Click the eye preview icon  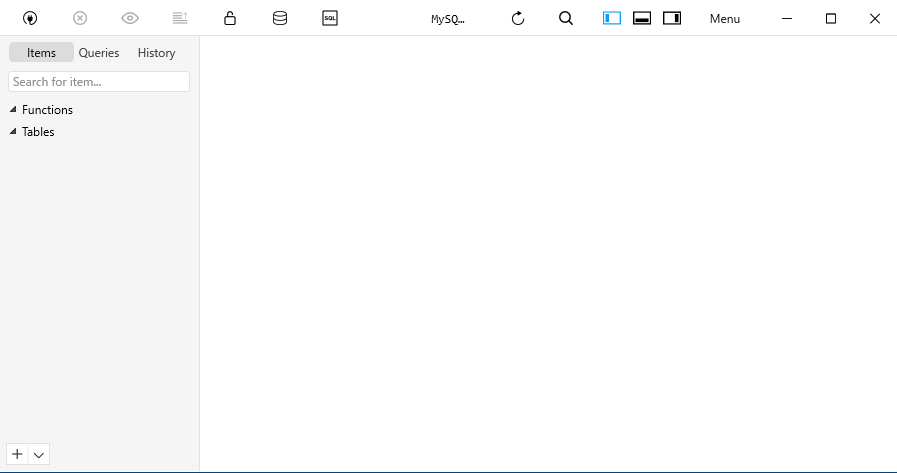(130, 18)
